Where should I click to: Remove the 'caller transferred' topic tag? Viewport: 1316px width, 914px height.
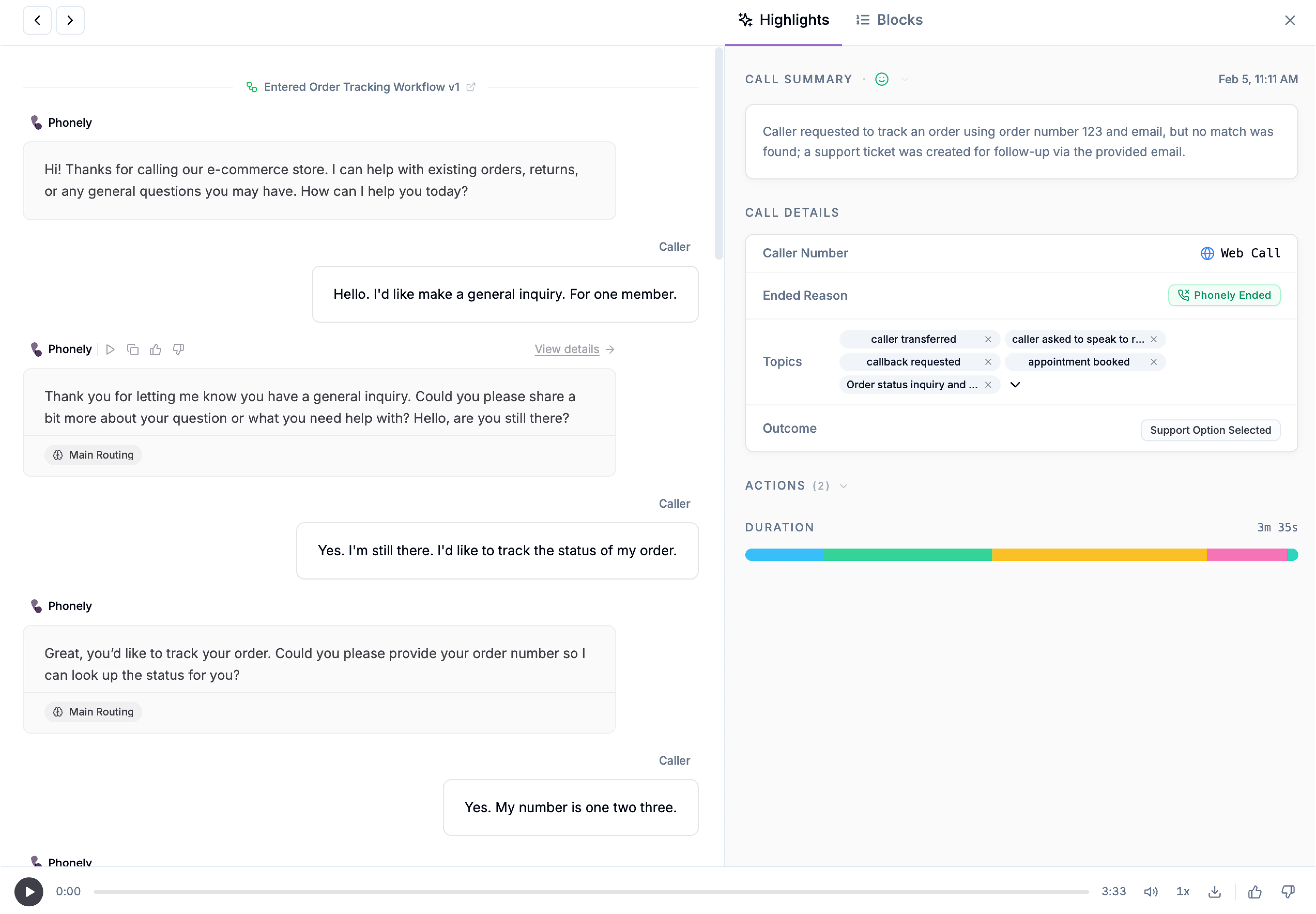tap(988, 339)
